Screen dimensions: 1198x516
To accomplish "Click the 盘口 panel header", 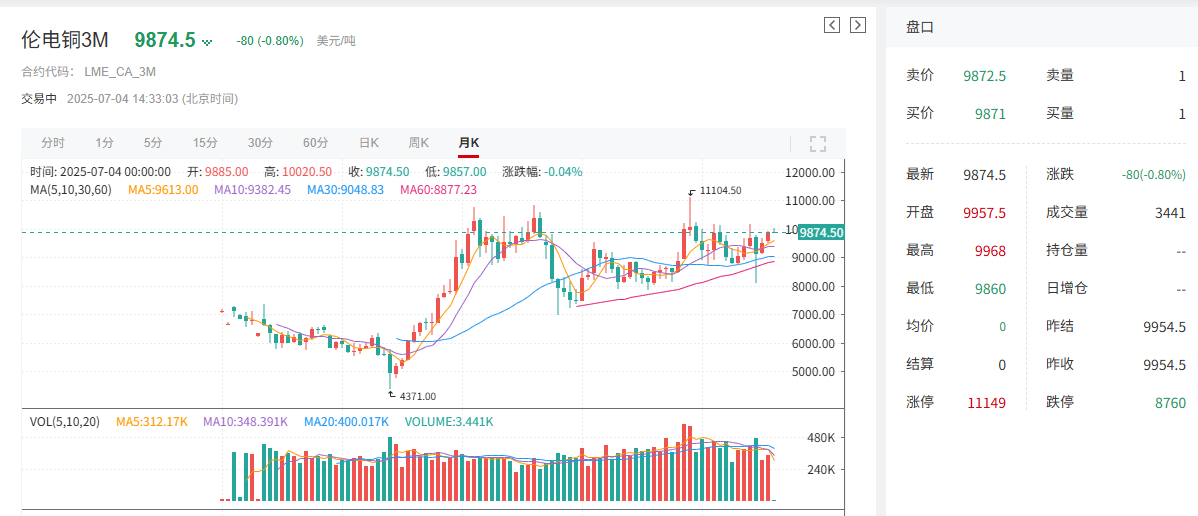I will point(920,28).
